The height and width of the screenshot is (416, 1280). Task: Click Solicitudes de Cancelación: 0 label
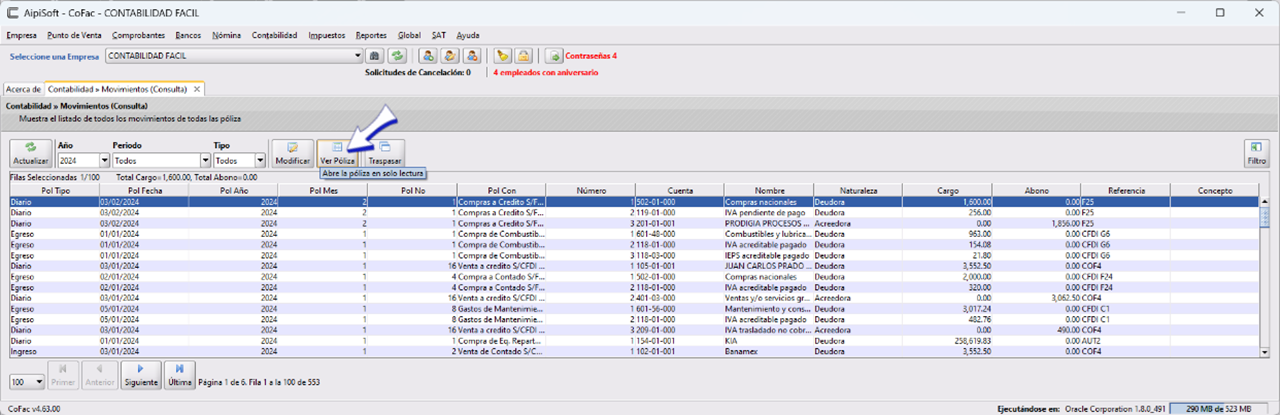tap(418, 72)
